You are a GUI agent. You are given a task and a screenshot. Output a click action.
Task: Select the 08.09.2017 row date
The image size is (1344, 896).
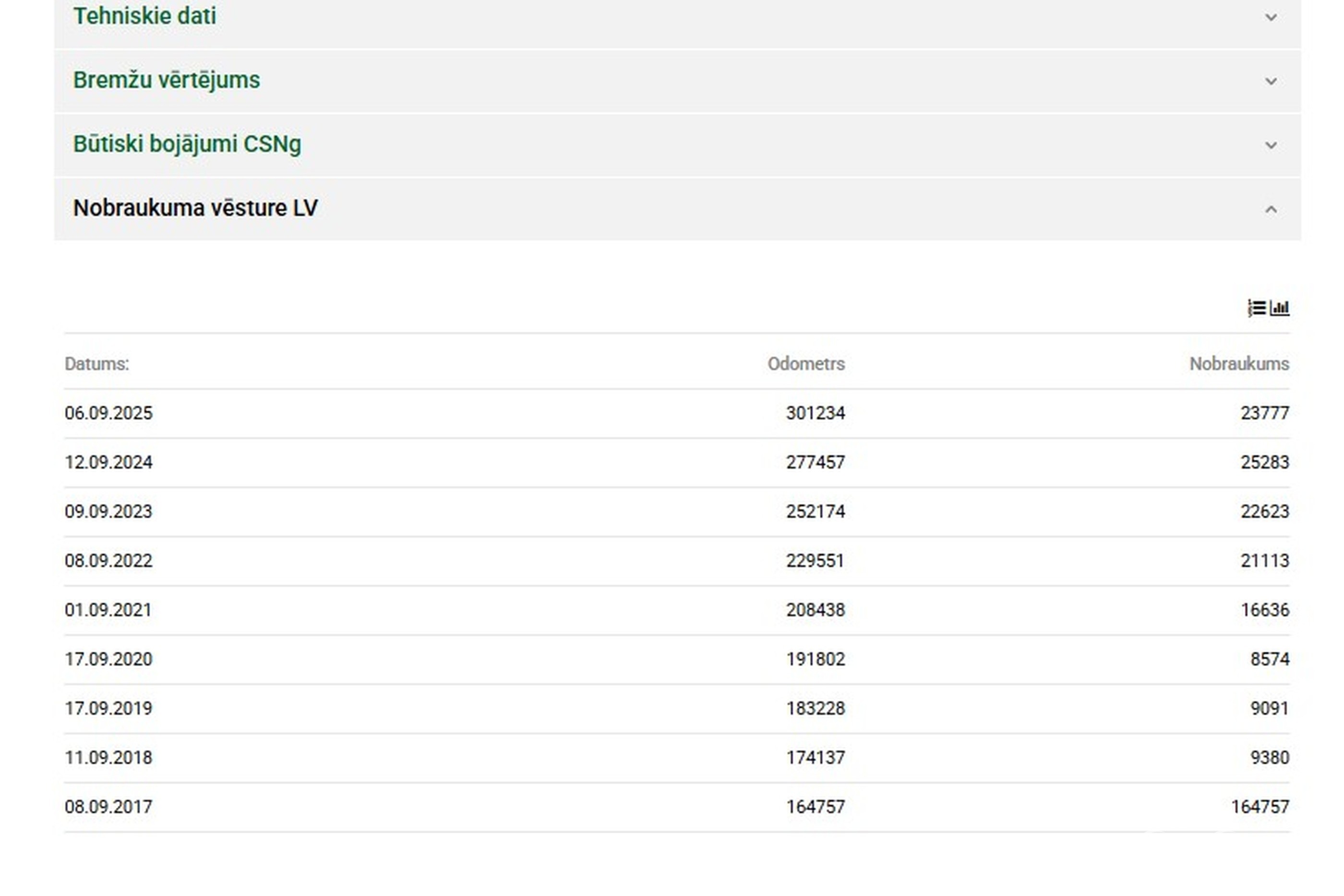(108, 807)
